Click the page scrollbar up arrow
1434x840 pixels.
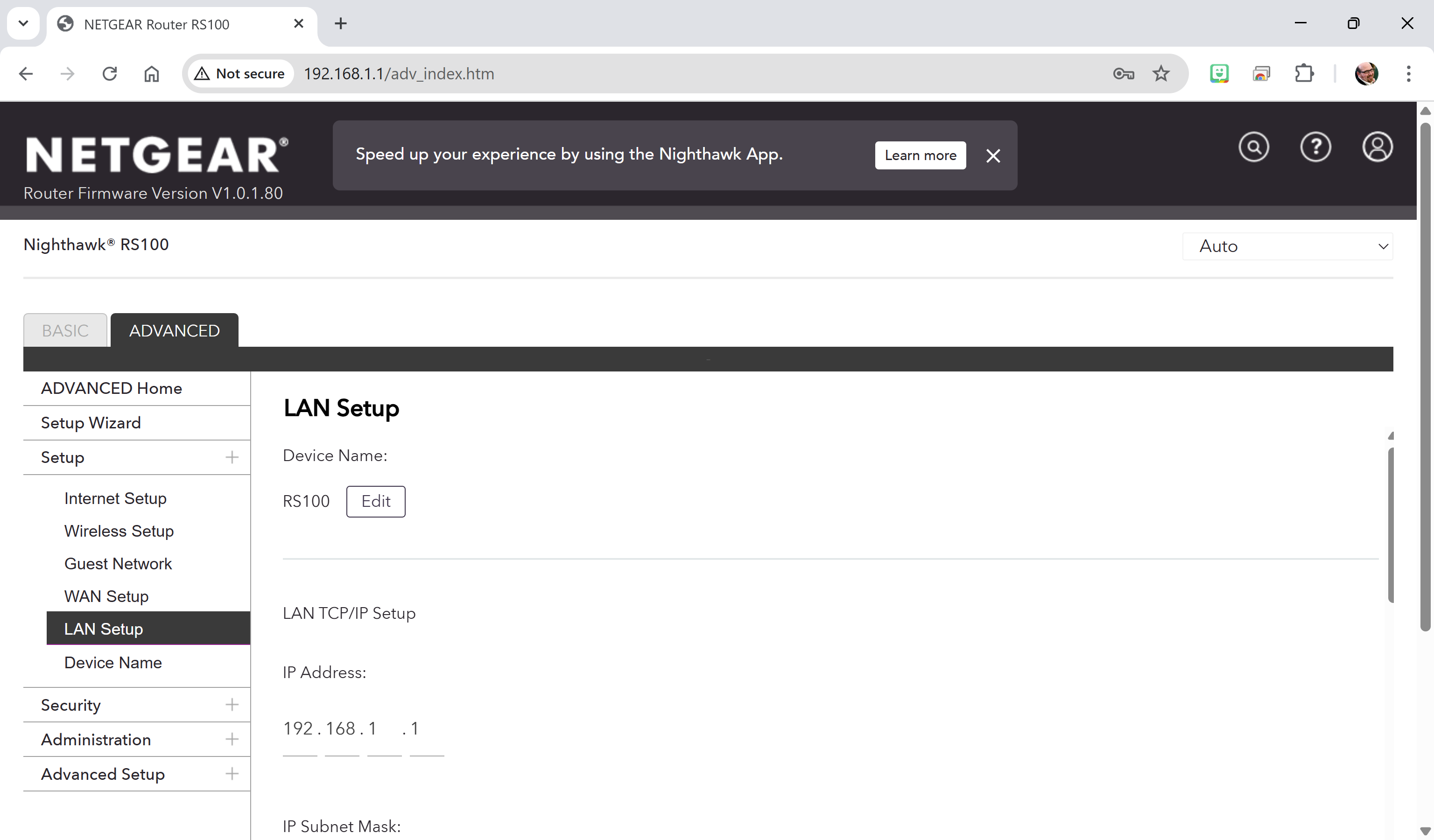[1426, 111]
